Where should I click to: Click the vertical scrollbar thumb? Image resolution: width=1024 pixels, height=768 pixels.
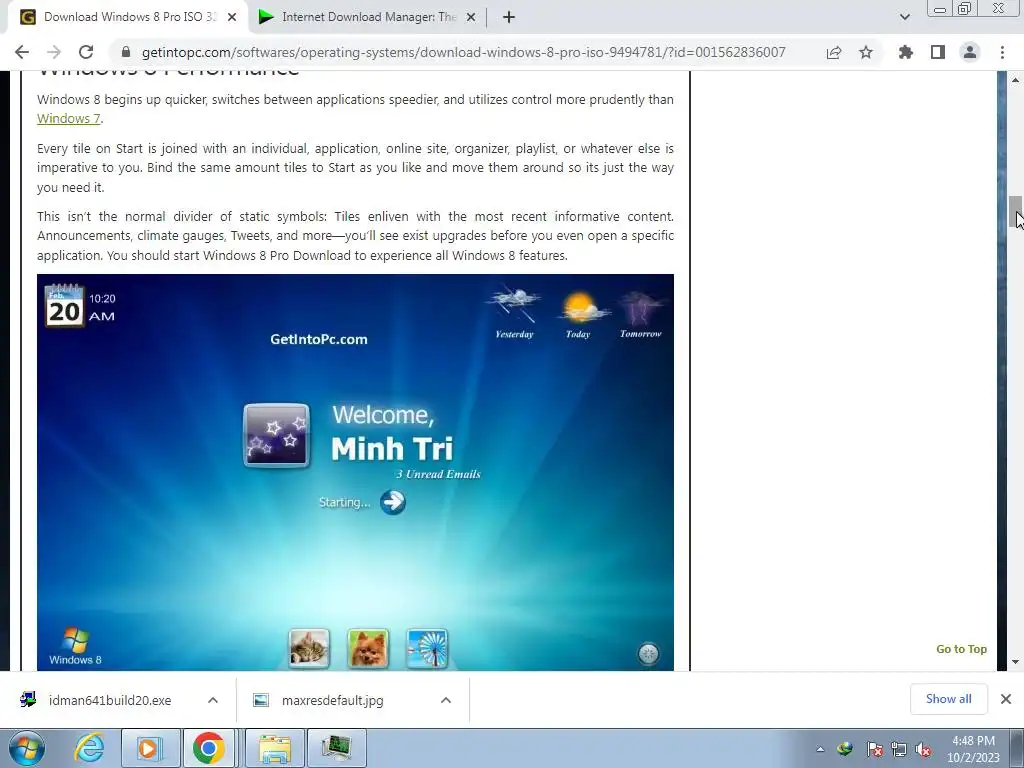pos(1016,212)
